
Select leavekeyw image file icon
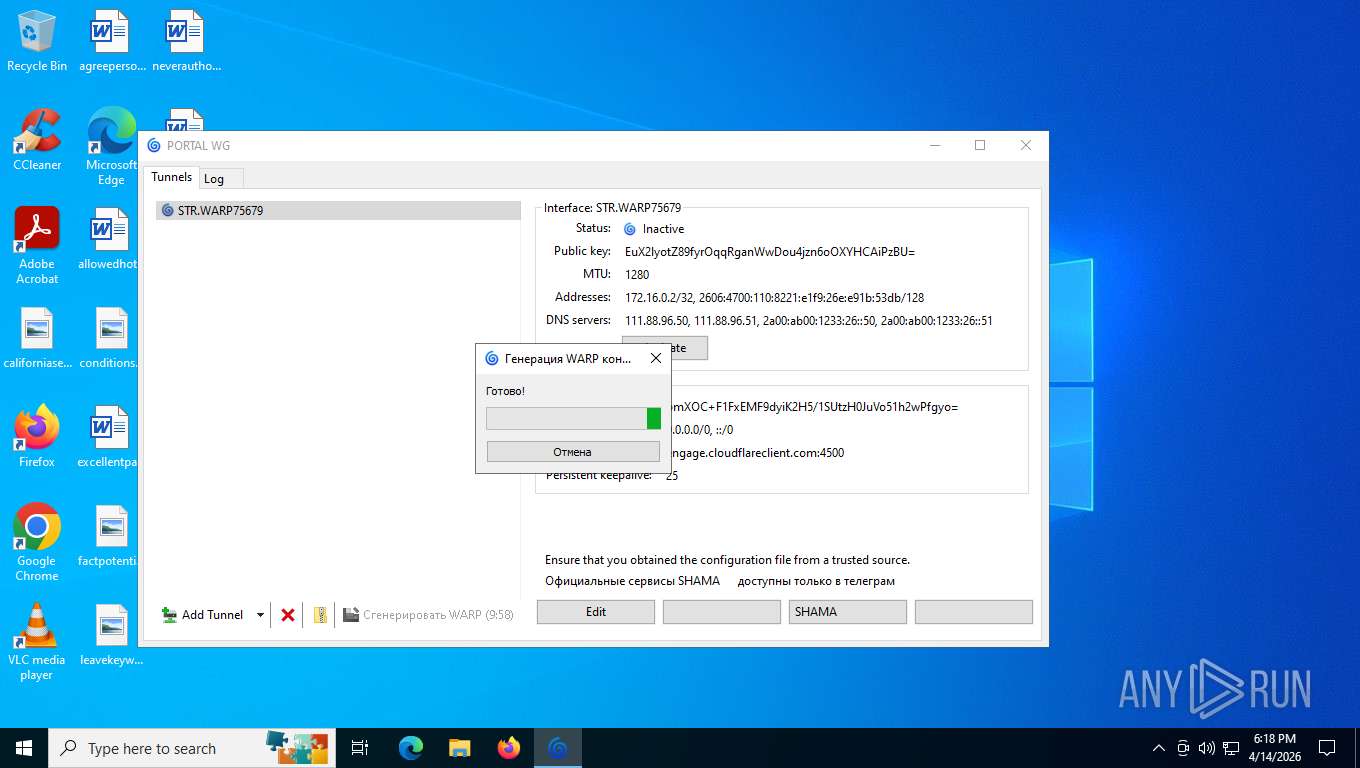(111, 635)
